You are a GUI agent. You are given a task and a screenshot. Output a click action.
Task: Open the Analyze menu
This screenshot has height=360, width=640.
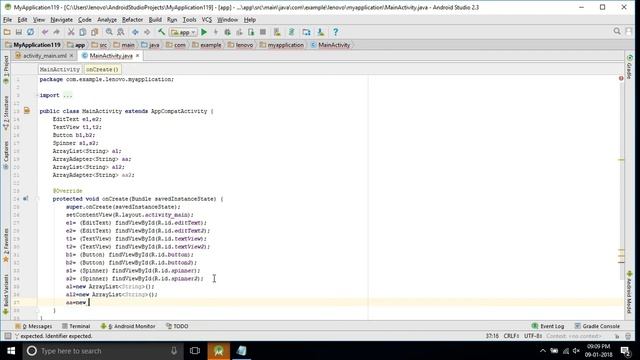pos(107,20)
